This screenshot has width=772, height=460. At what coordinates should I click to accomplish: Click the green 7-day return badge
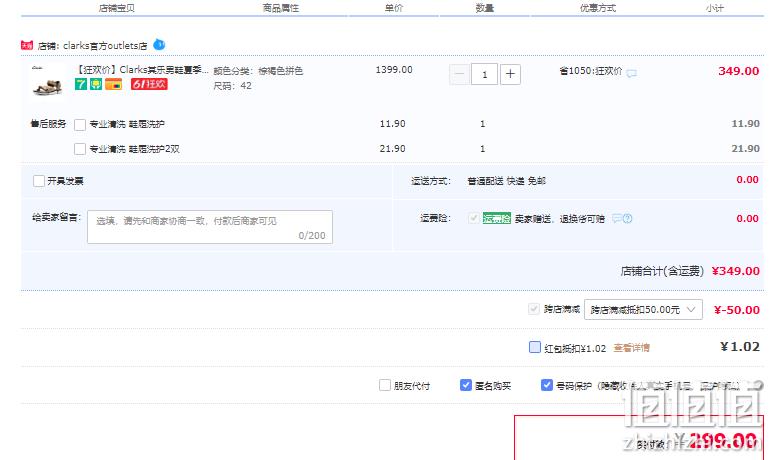(81, 84)
